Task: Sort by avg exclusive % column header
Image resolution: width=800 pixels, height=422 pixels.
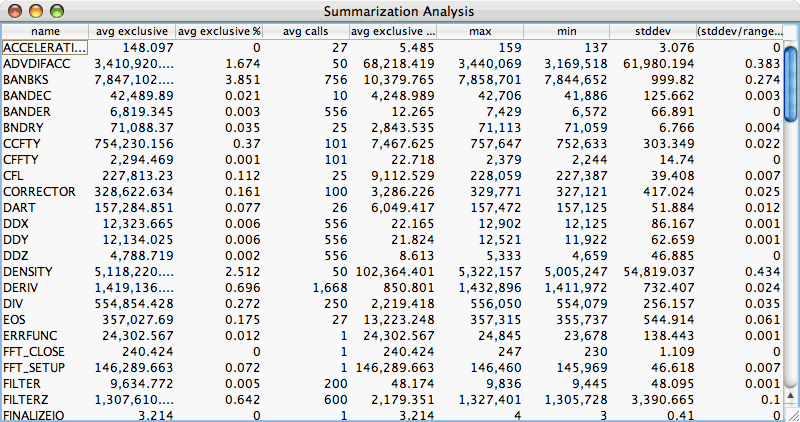Action: tap(219, 31)
